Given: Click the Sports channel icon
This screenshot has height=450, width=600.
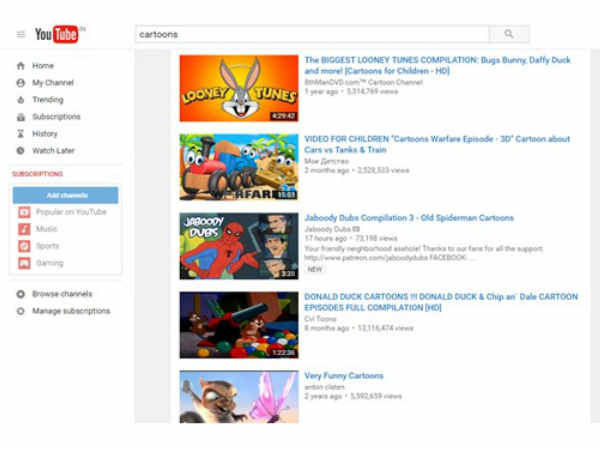Looking at the screenshot, I should pos(24,246).
